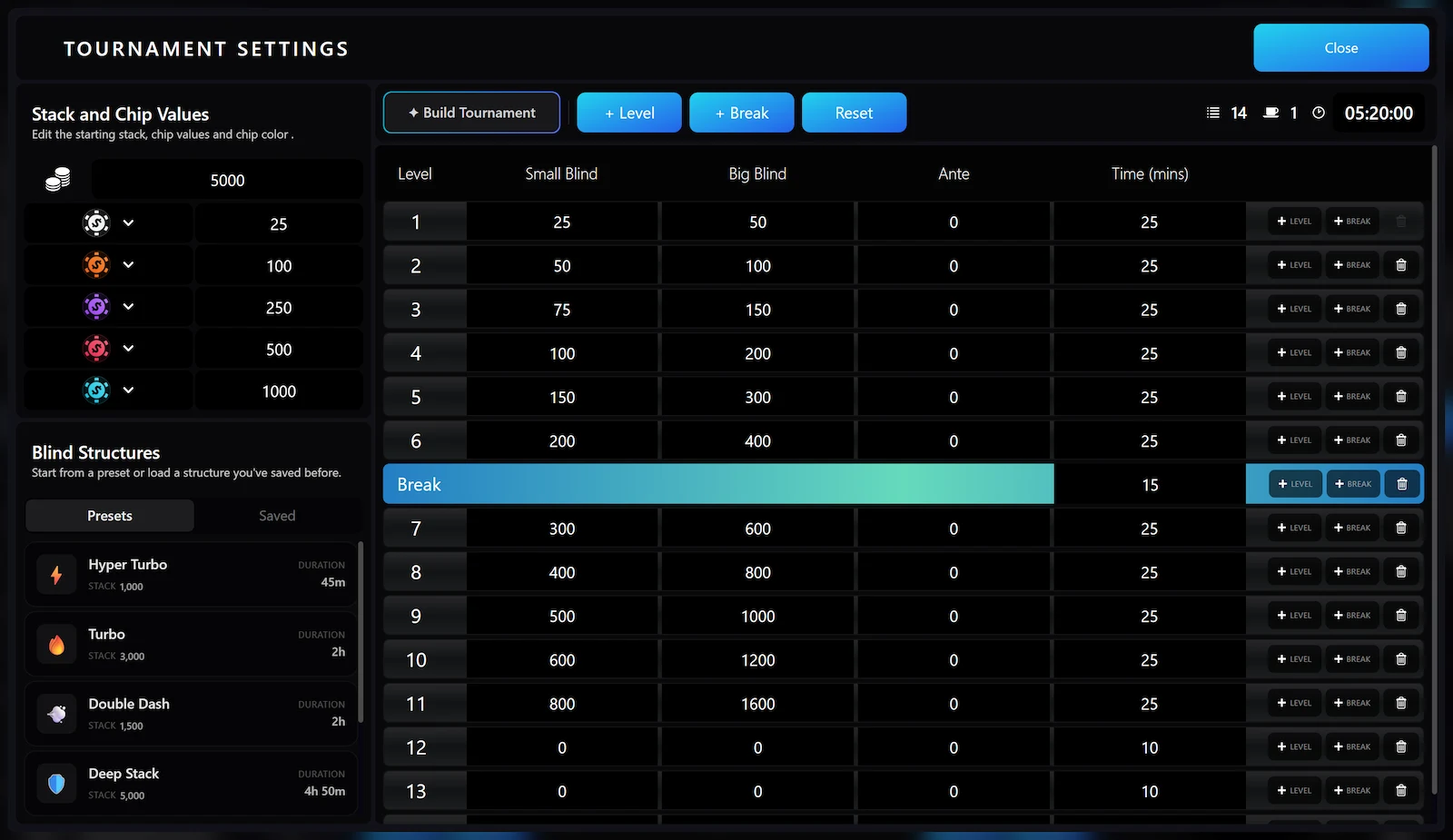Click the breaks count coffee cup icon
The width and height of the screenshot is (1453, 840).
point(1271,113)
